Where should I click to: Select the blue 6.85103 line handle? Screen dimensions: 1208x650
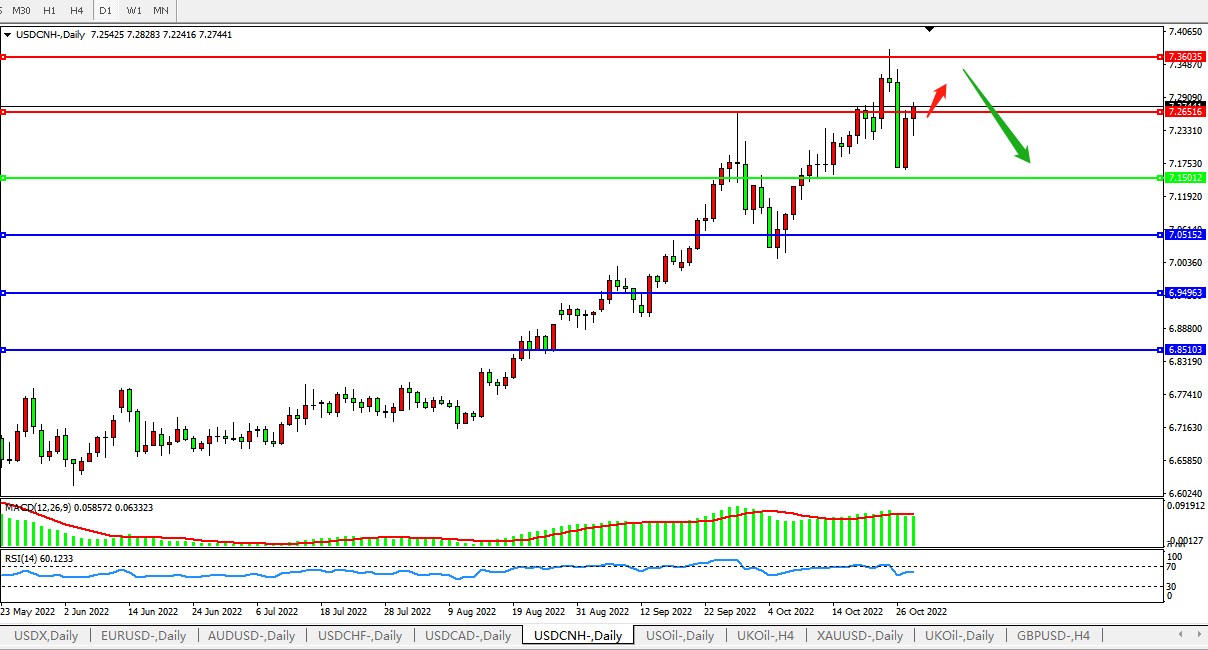[x=4, y=350]
